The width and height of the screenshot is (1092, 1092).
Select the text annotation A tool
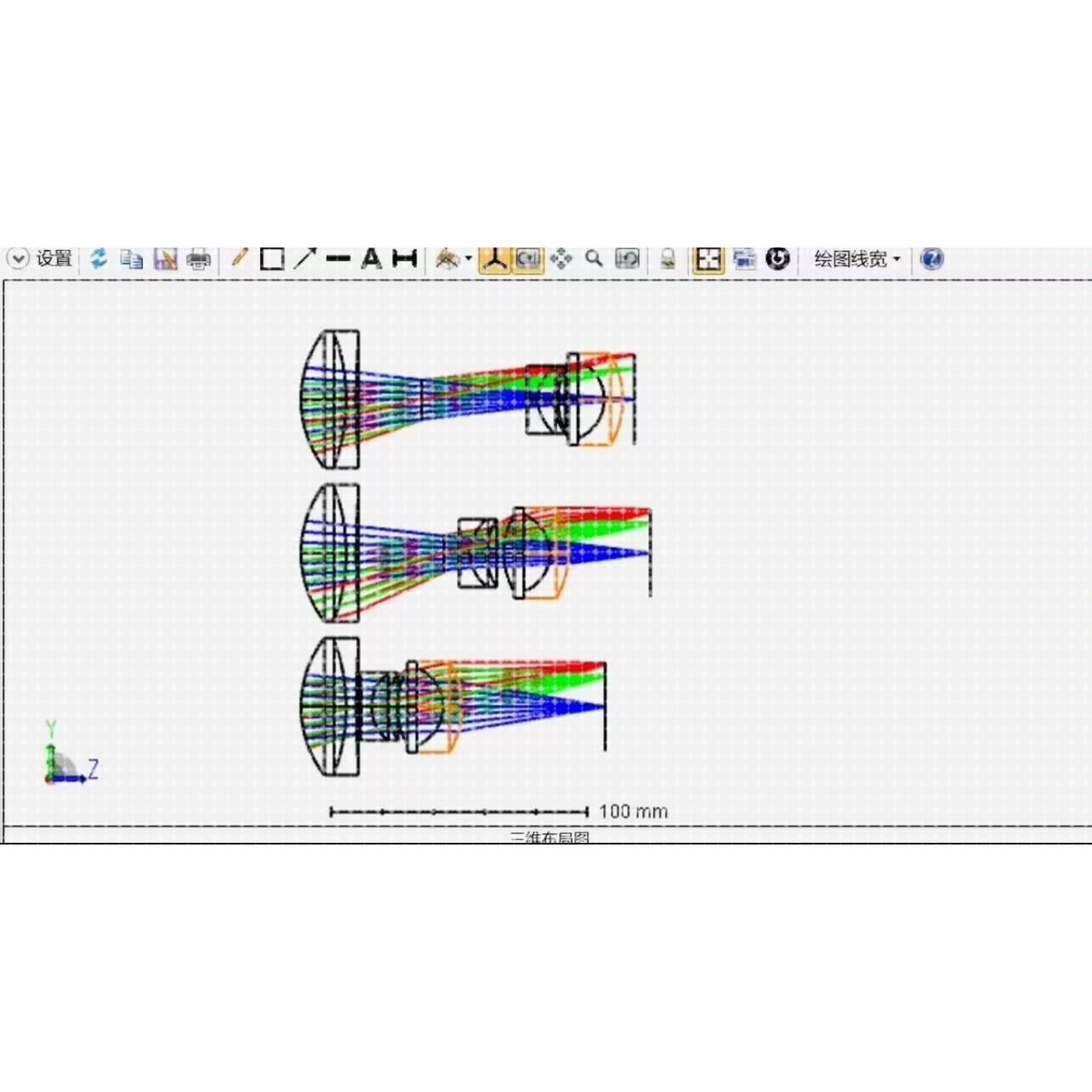tap(372, 259)
